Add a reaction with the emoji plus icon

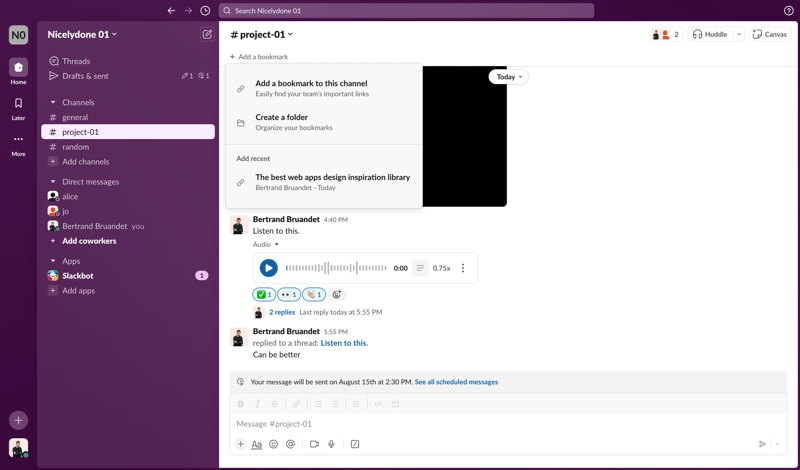[x=337, y=294]
